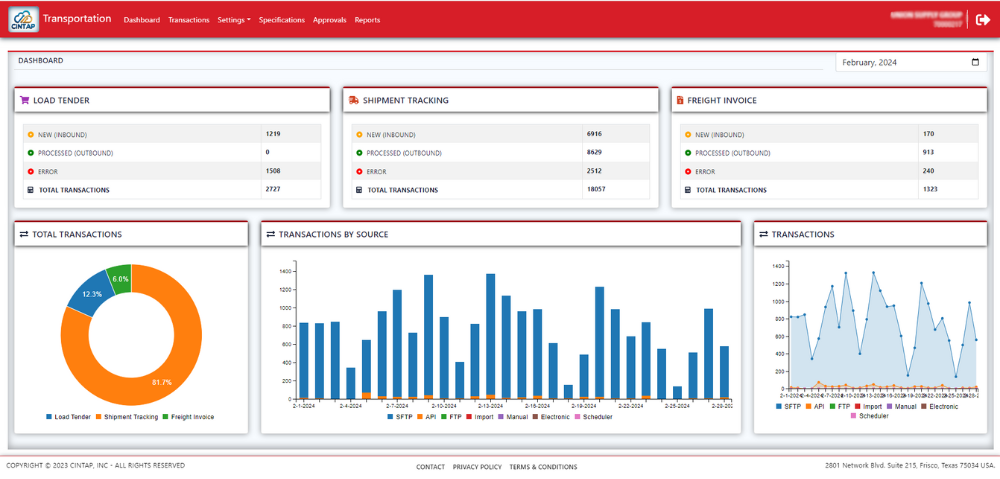Click Shipment Tracking NEW (INBOUND) orange icon
Viewport: 1000px width, 479px height.
pyautogui.click(x=359, y=135)
